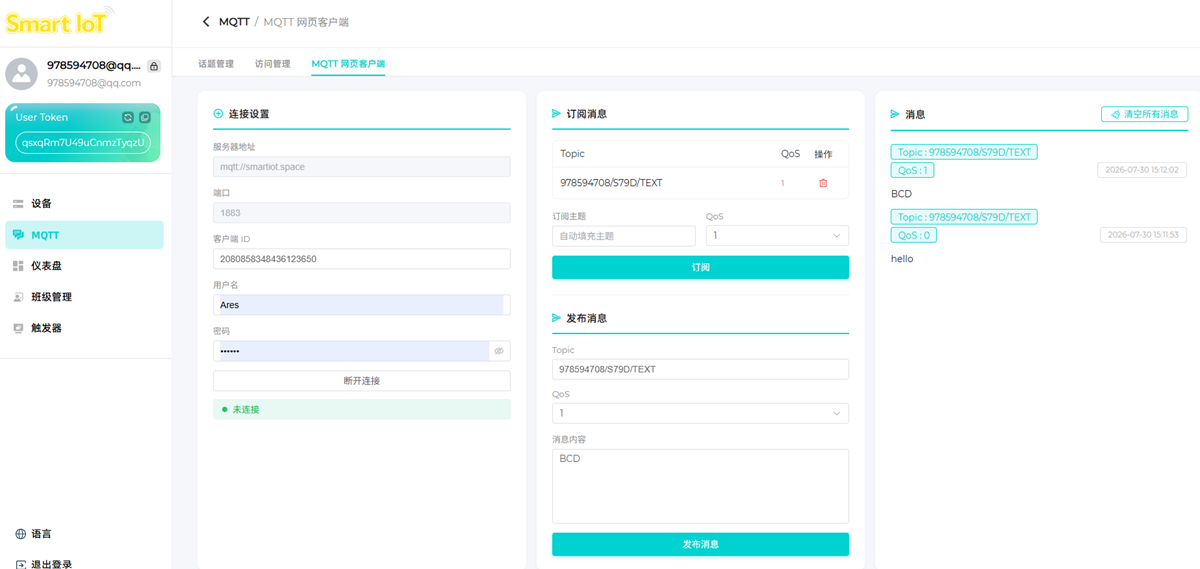Click the lock icon next to account name
Image resolution: width=1200 pixels, height=569 pixels.
(x=154, y=66)
